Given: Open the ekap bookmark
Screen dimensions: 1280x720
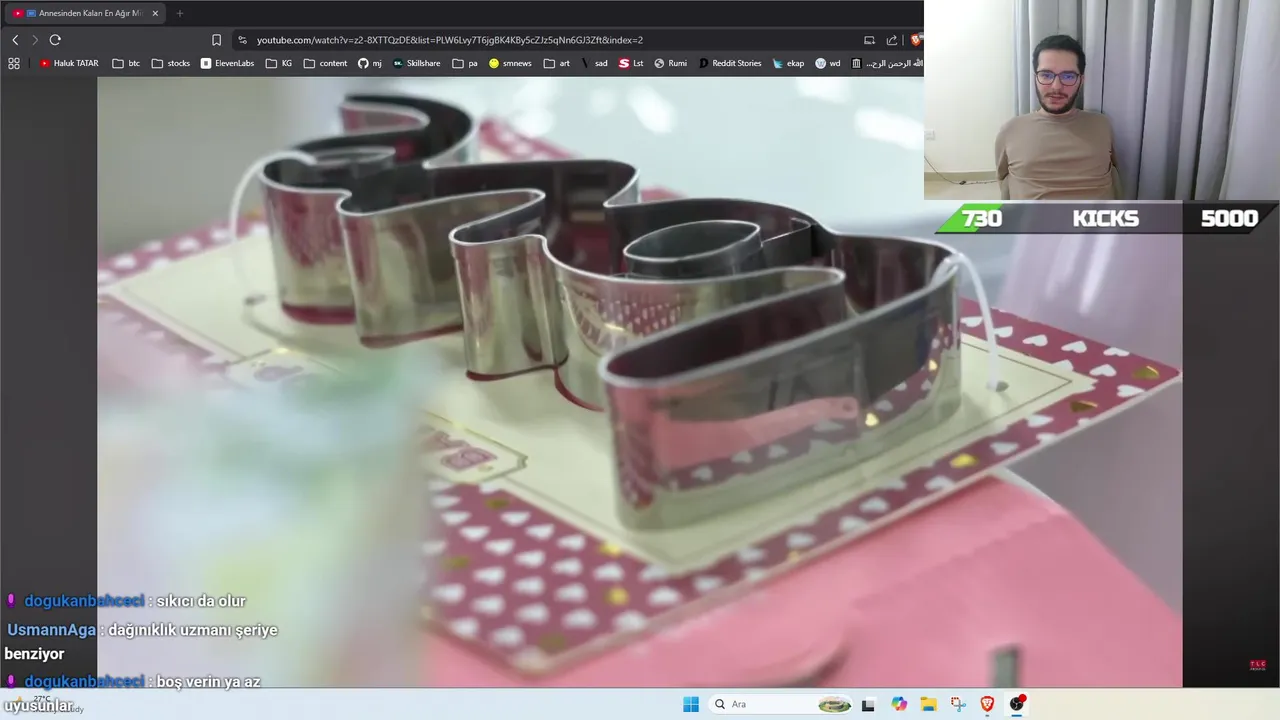Looking at the screenshot, I should (788, 63).
